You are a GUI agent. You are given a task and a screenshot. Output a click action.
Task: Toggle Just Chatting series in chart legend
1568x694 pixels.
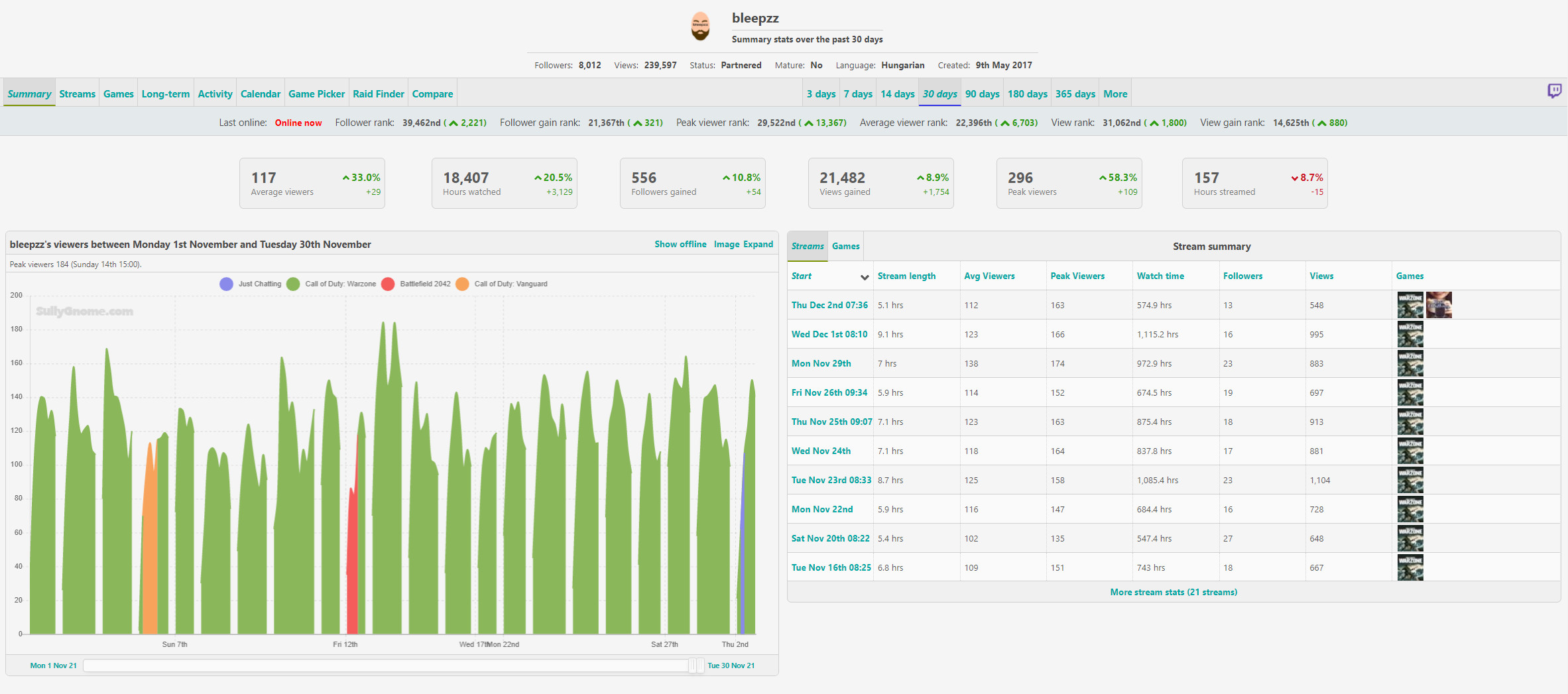tap(227, 284)
